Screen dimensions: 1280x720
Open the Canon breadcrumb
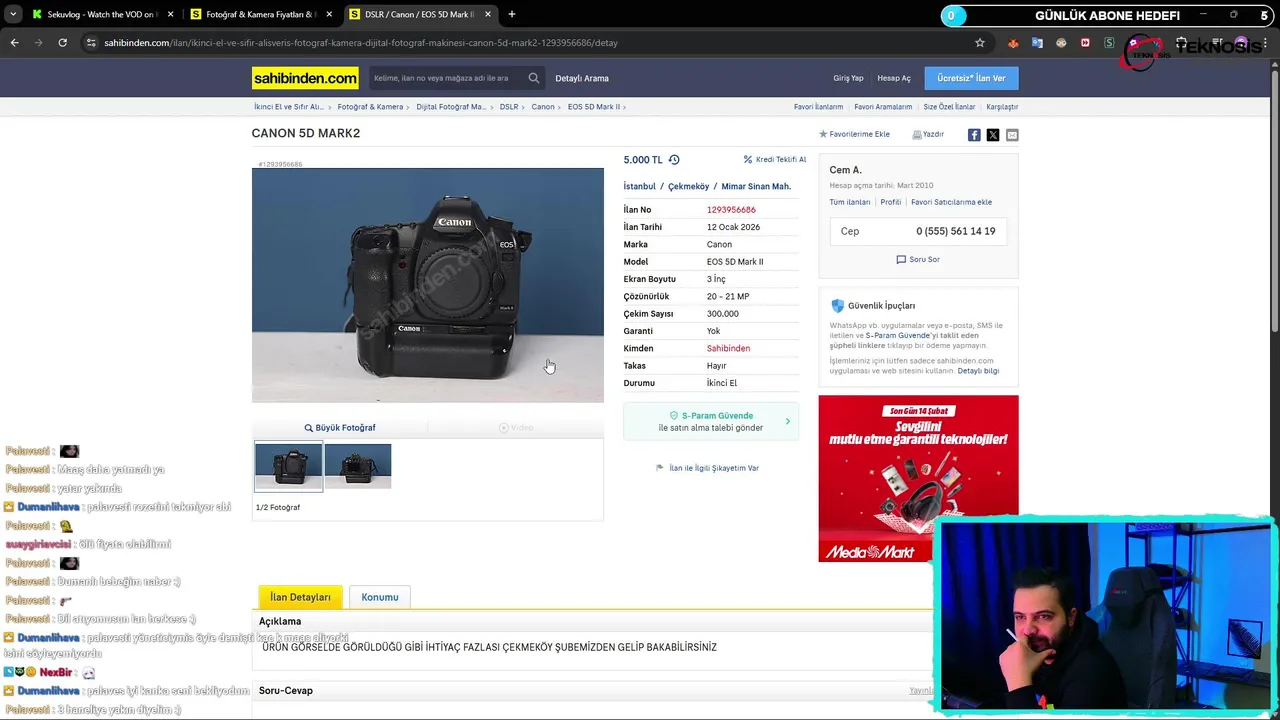pyautogui.click(x=543, y=107)
